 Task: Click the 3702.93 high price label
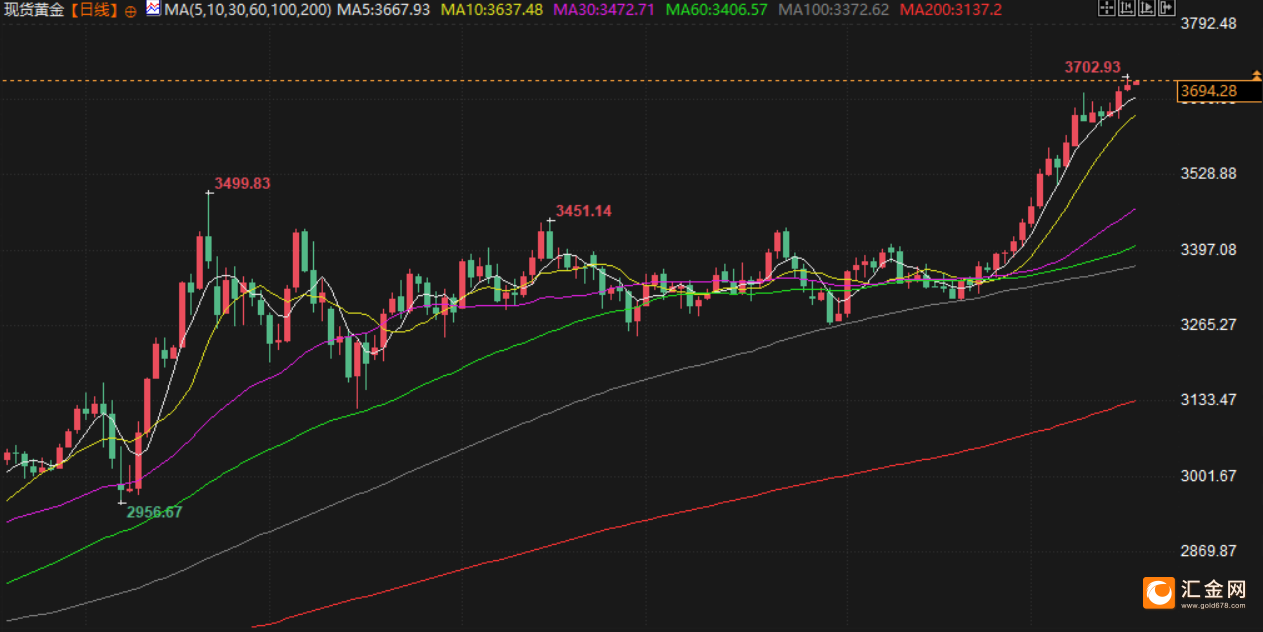pyautogui.click(x=1092, y=67)
